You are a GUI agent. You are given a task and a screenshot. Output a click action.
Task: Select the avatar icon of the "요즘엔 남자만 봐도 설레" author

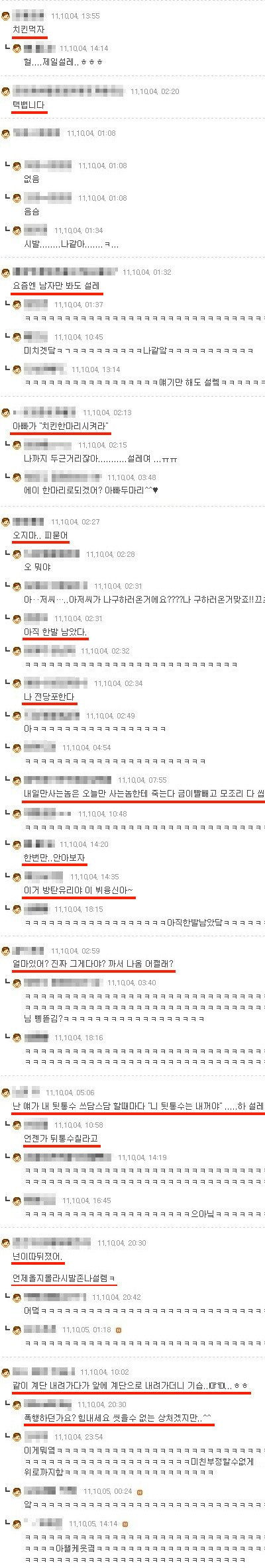6,272
